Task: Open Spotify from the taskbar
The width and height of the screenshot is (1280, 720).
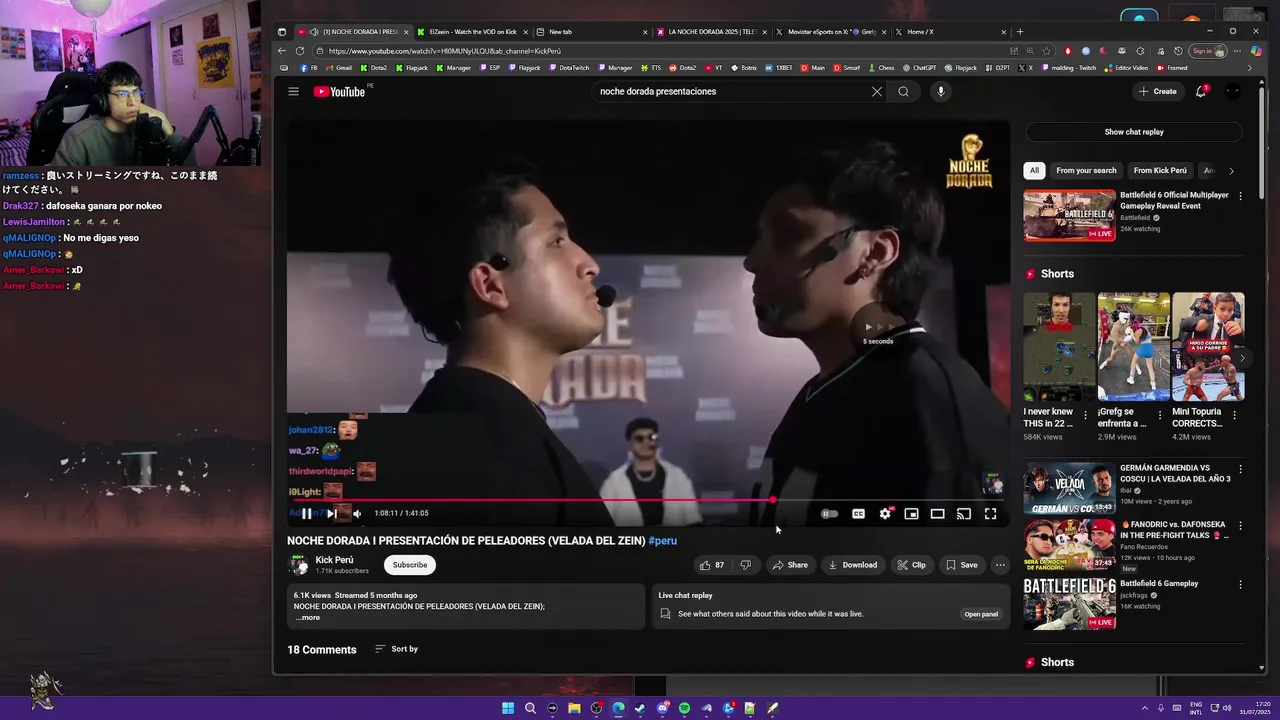Action: coord(684,708)
